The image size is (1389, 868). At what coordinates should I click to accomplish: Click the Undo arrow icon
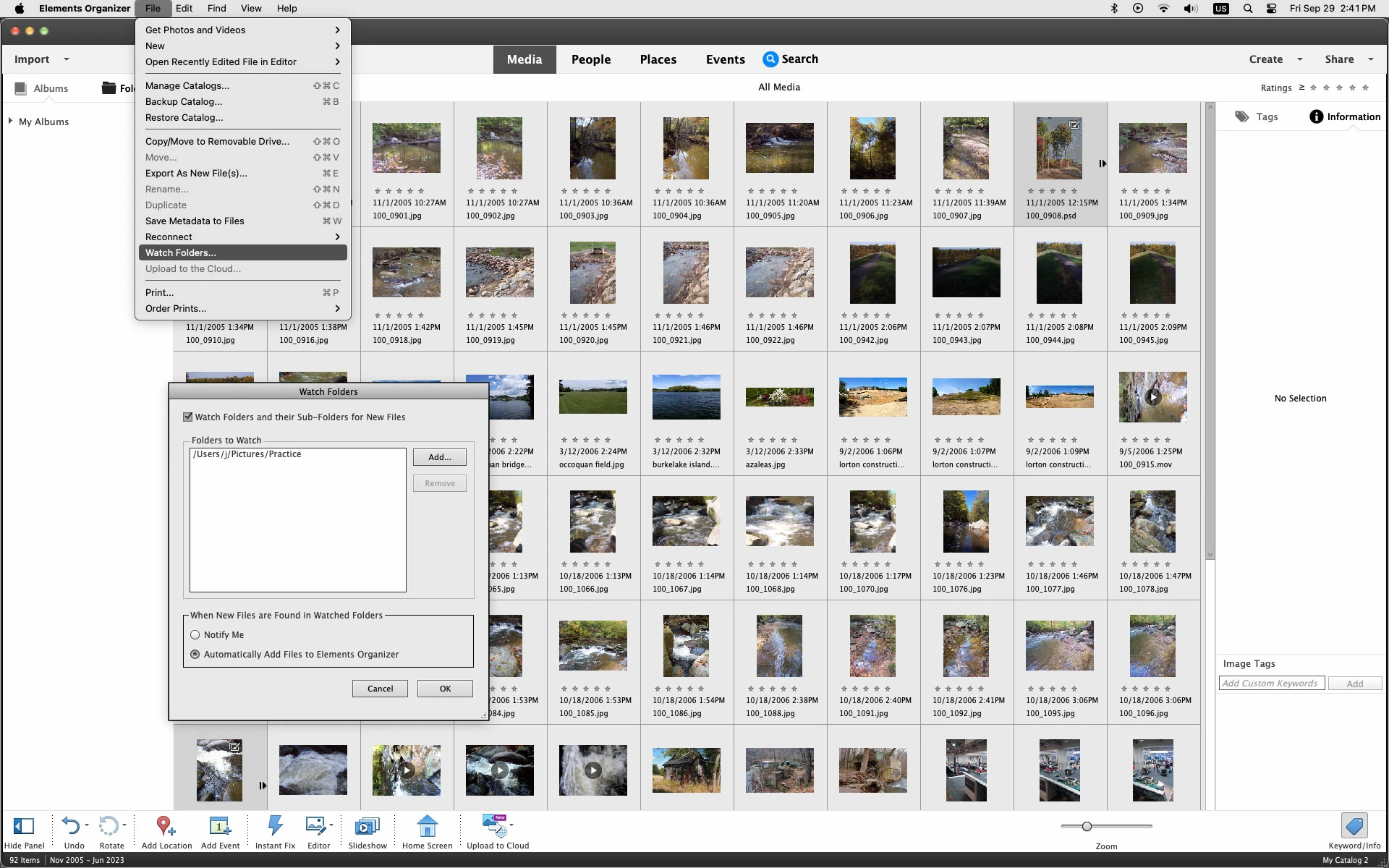(x=71, y=826)
